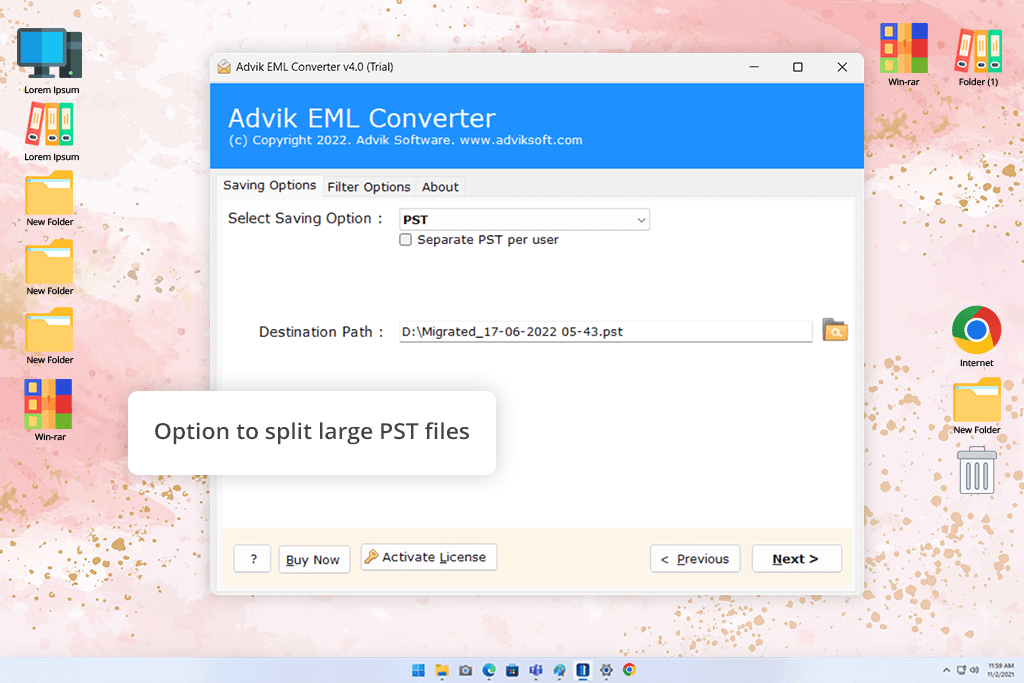Click the Activate License button

coord(428,557)
